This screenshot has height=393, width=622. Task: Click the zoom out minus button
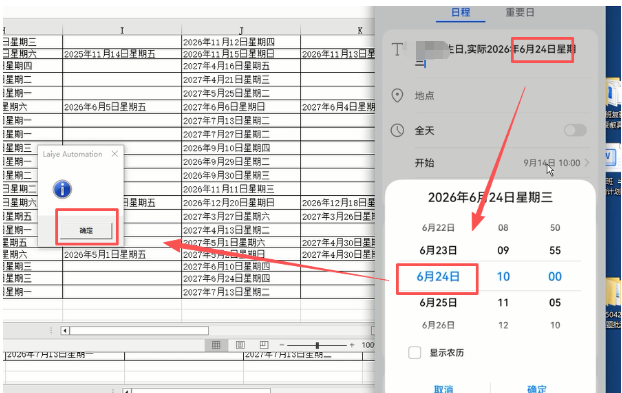click(x=282, y=345)
